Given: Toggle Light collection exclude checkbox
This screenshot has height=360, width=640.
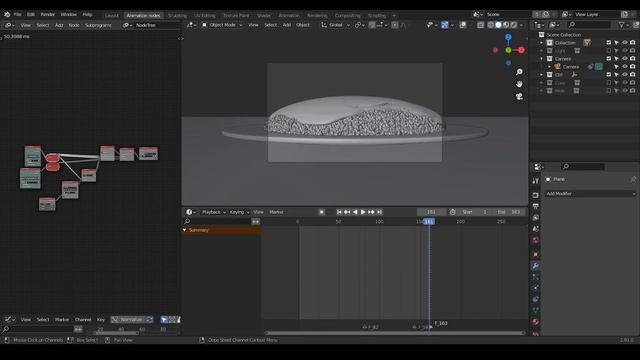Looking at the screenshot, I should coord(609,51).
